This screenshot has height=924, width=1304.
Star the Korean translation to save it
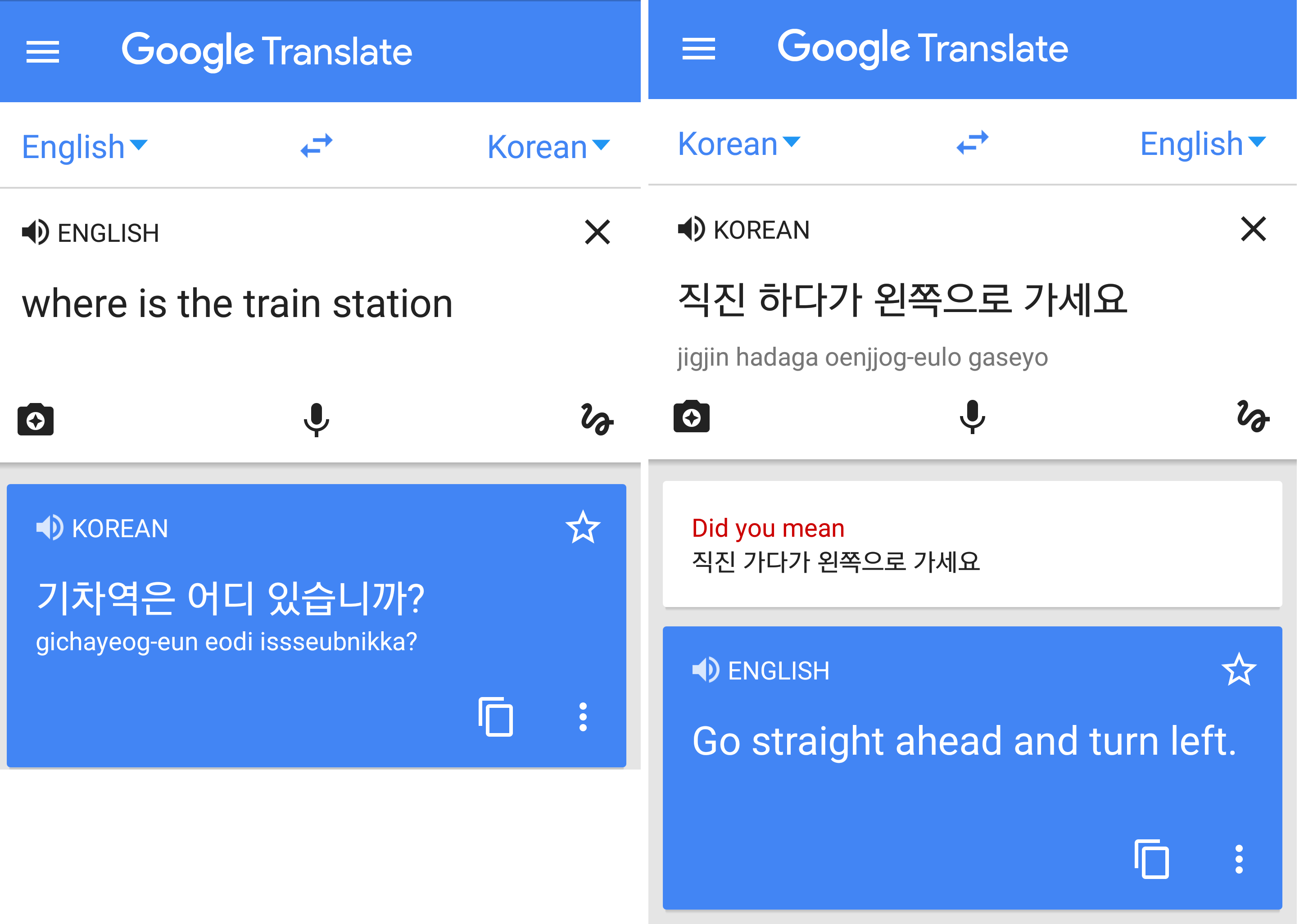pos(583,527)
